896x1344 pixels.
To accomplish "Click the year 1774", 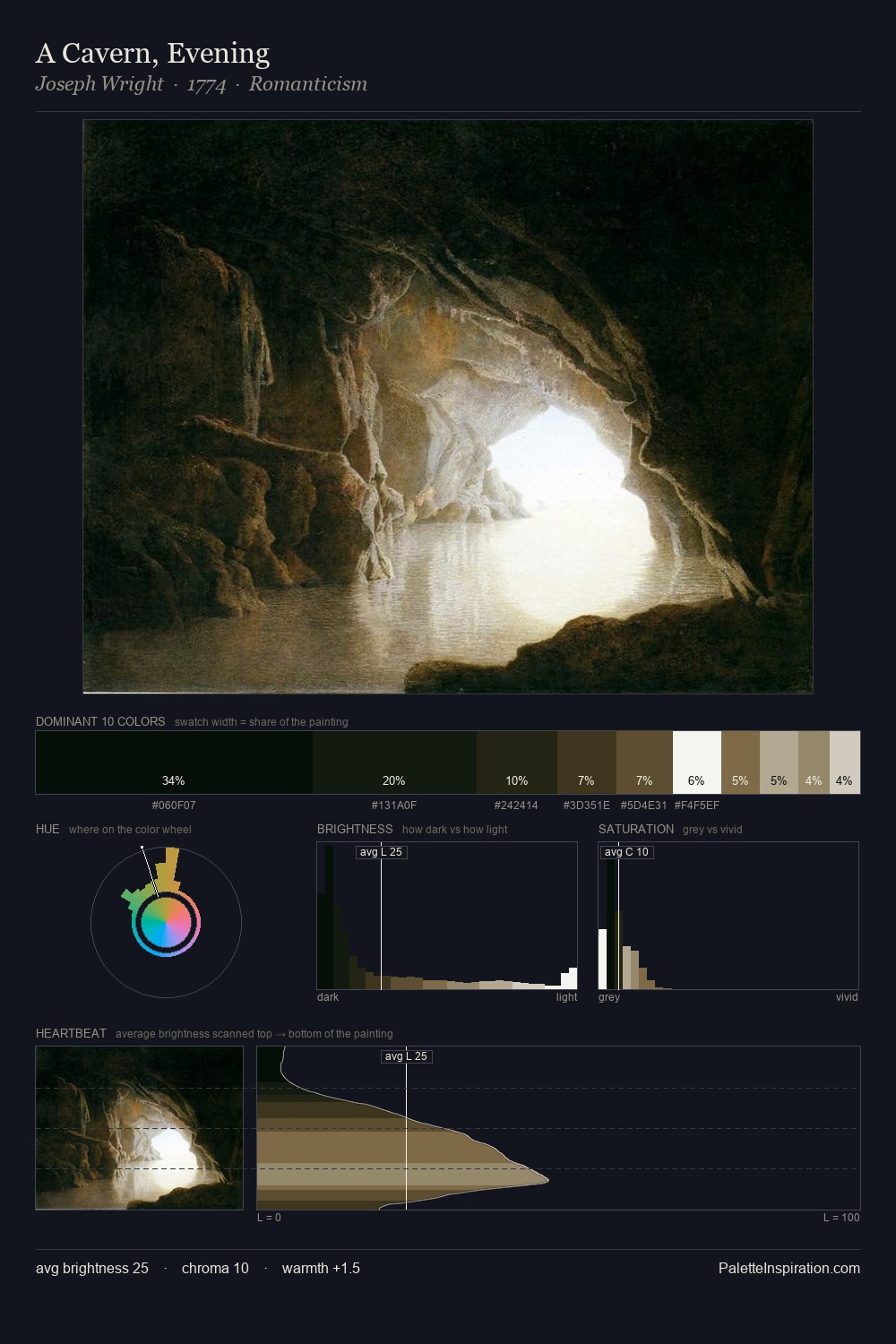I will [206, 84].
